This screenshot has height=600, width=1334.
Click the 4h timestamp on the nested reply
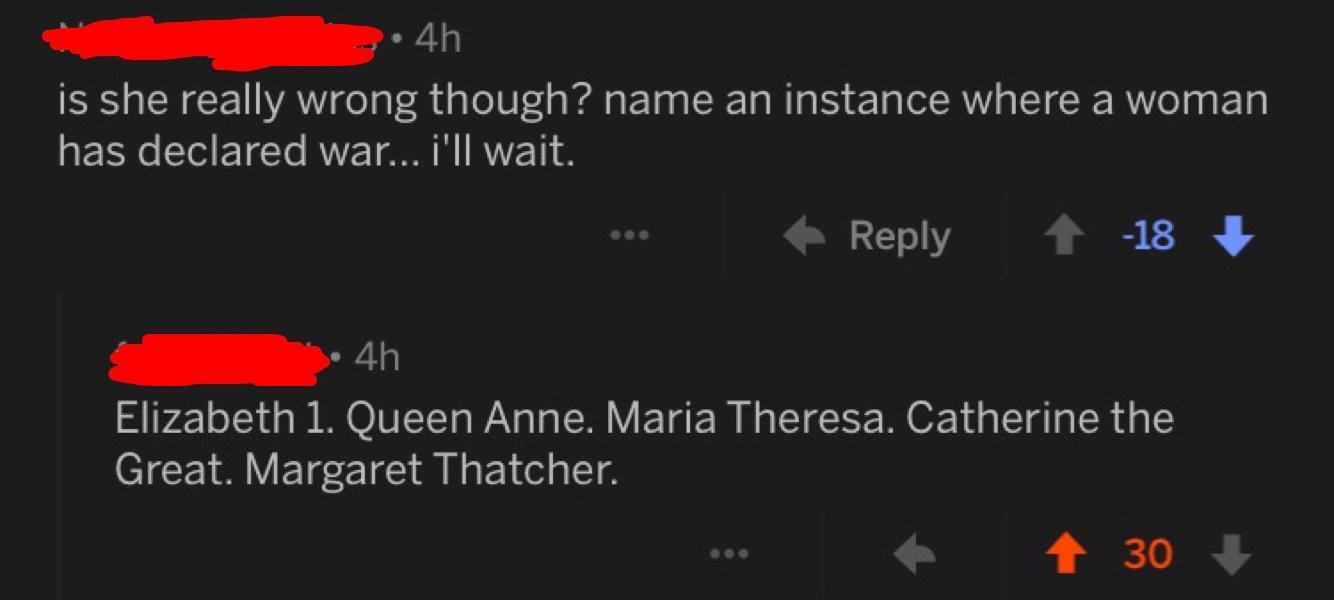pos(376,356)
